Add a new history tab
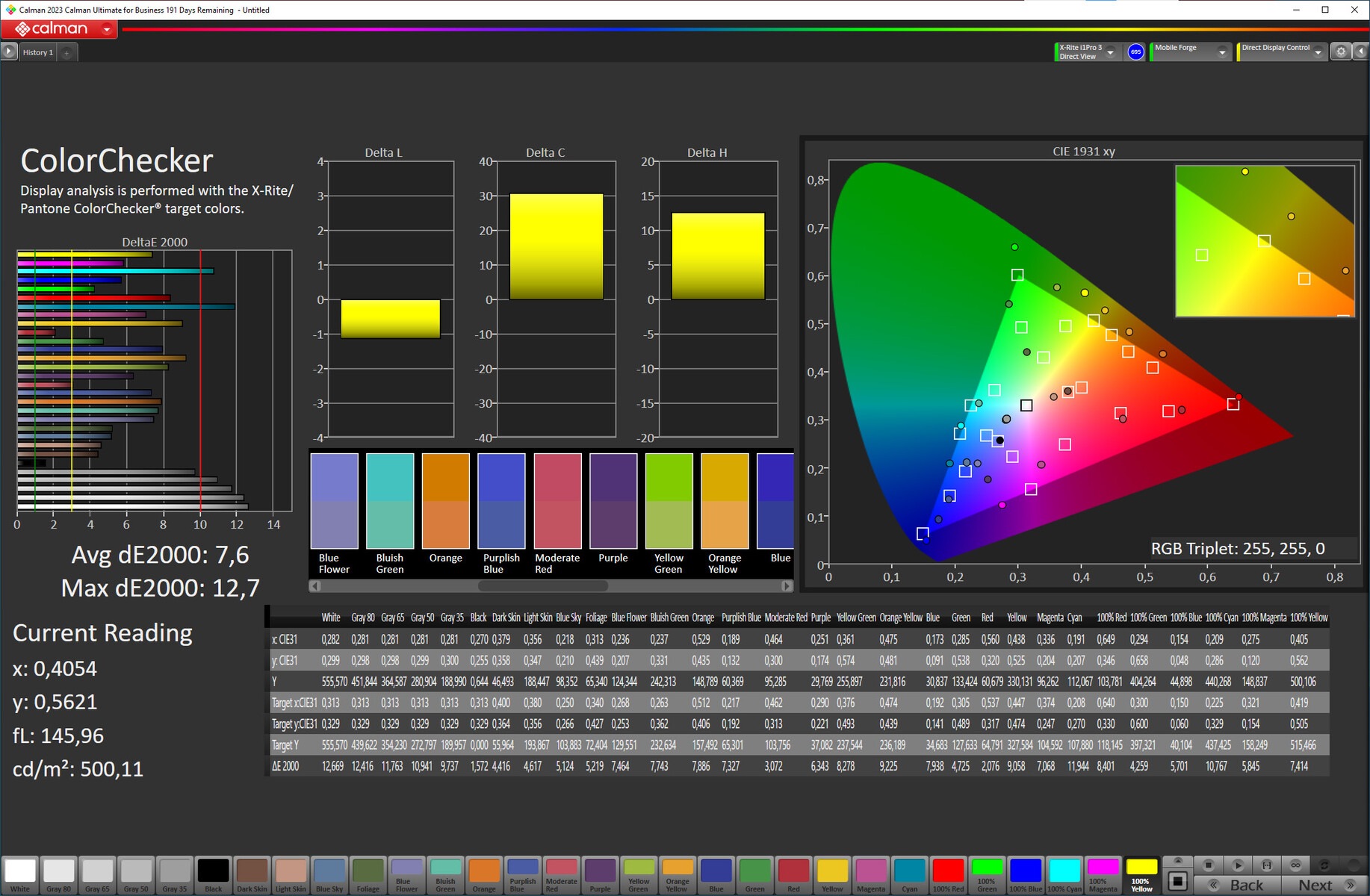This screenshot has height=896, width=1370. point(66,53)
